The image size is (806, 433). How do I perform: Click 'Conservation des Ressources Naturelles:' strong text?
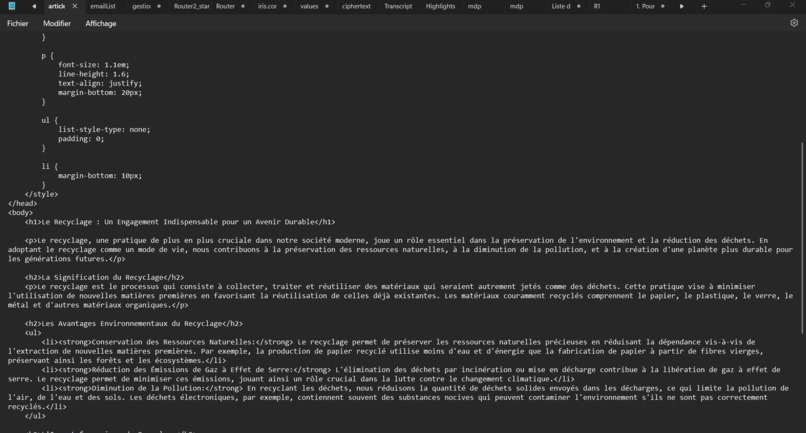pyautogui.click(x=173, y=342)
